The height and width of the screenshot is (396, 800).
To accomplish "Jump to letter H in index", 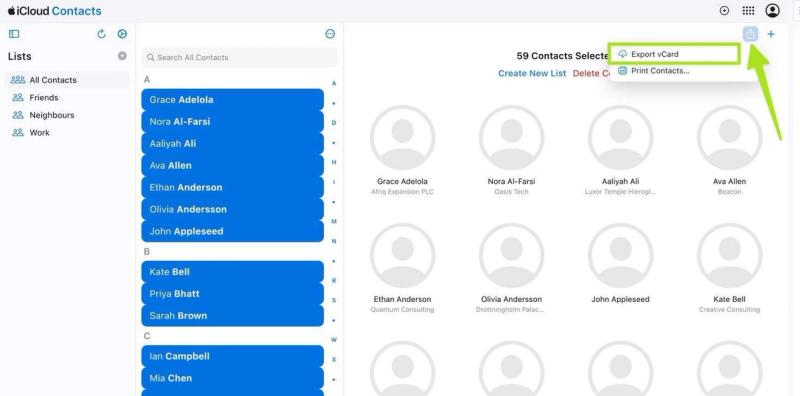I will coord(334,162).
